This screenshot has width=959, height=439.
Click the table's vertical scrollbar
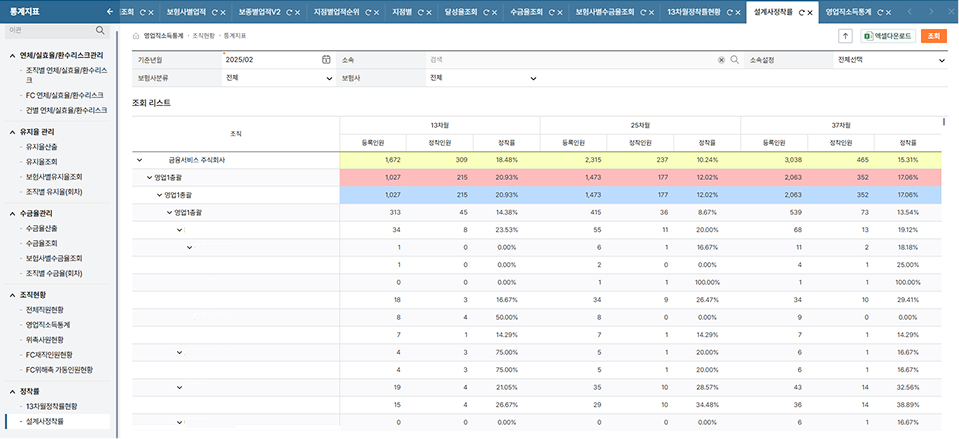click(x=945, y=122)
